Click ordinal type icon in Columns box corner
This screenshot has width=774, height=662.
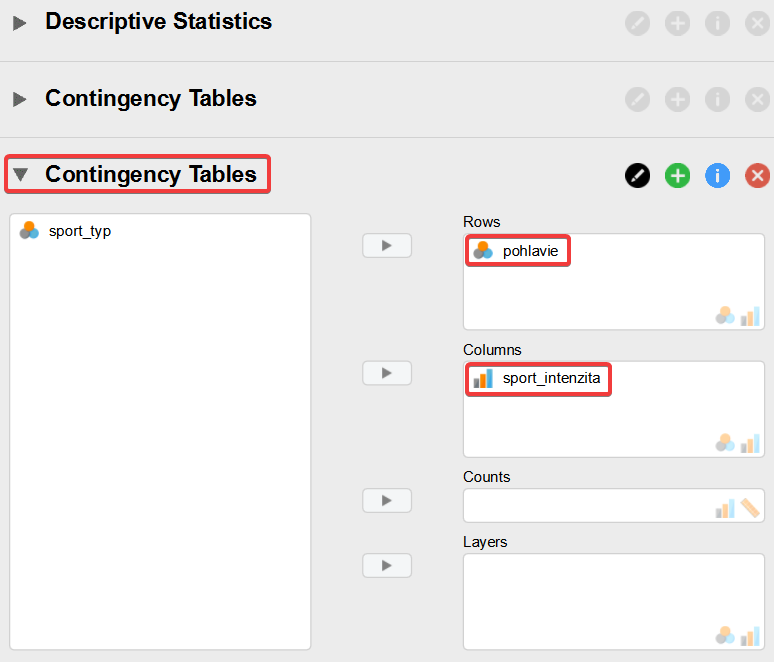click(x=750, y=443)
